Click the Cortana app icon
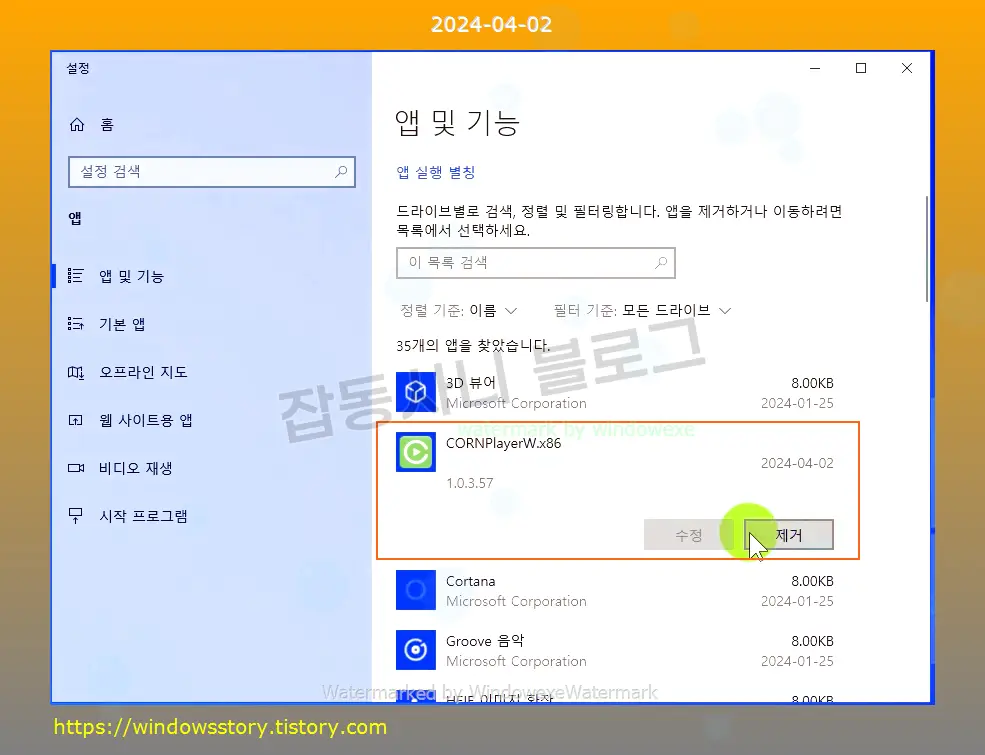985x755 pixels. point(416,590)
